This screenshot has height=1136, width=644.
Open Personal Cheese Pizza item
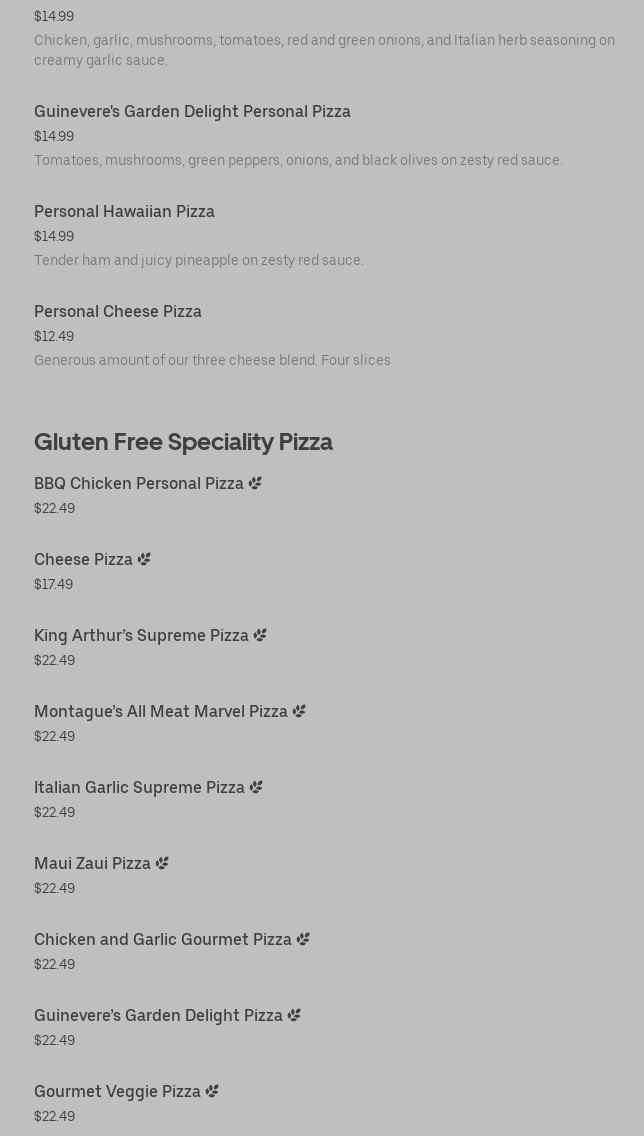point(118,311)
